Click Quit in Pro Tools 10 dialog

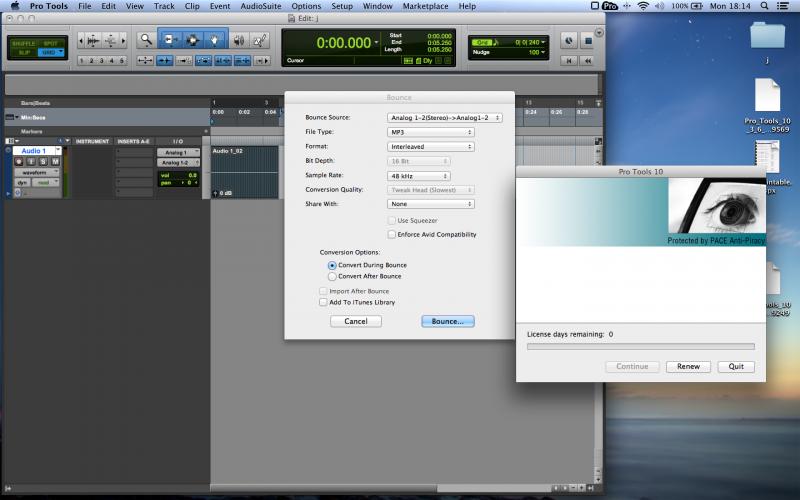pos(736,366)
